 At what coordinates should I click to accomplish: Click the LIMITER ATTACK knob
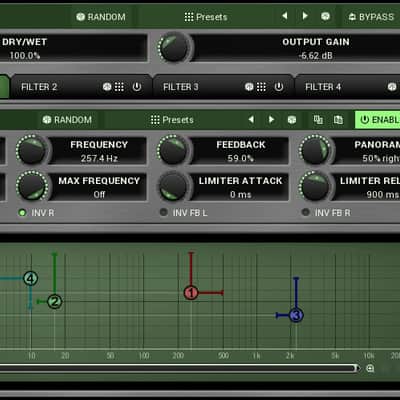pos(173,186)
